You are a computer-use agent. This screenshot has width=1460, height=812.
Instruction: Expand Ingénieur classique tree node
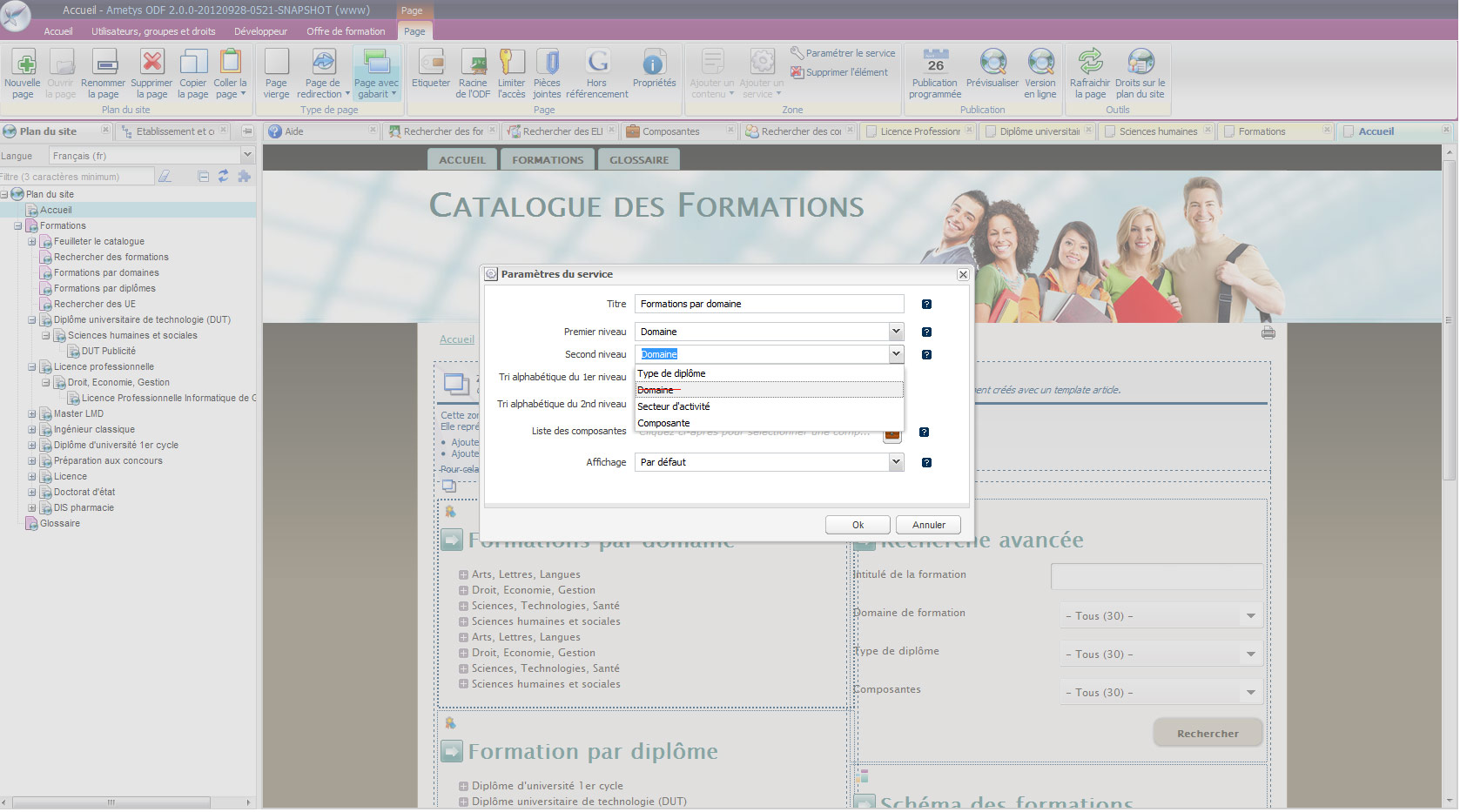32,430
